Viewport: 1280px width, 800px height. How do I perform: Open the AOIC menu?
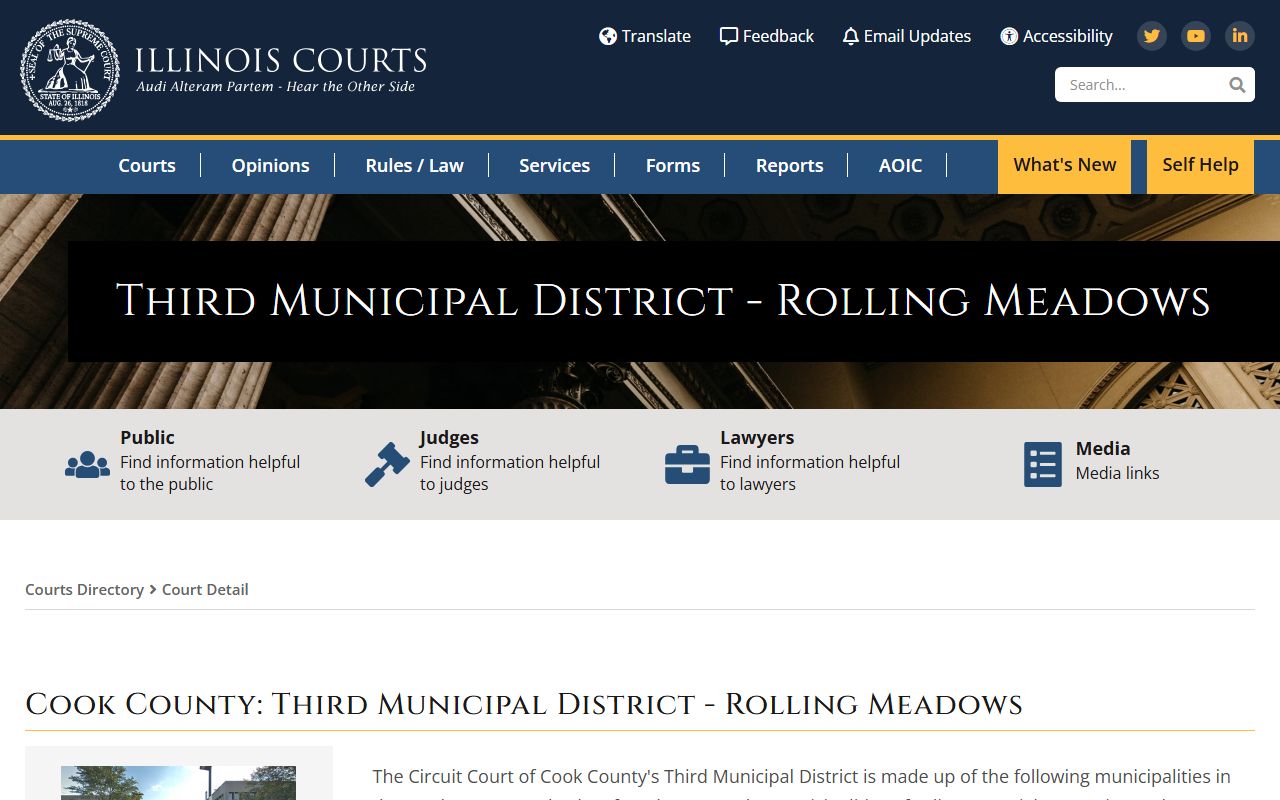(900, 166)
